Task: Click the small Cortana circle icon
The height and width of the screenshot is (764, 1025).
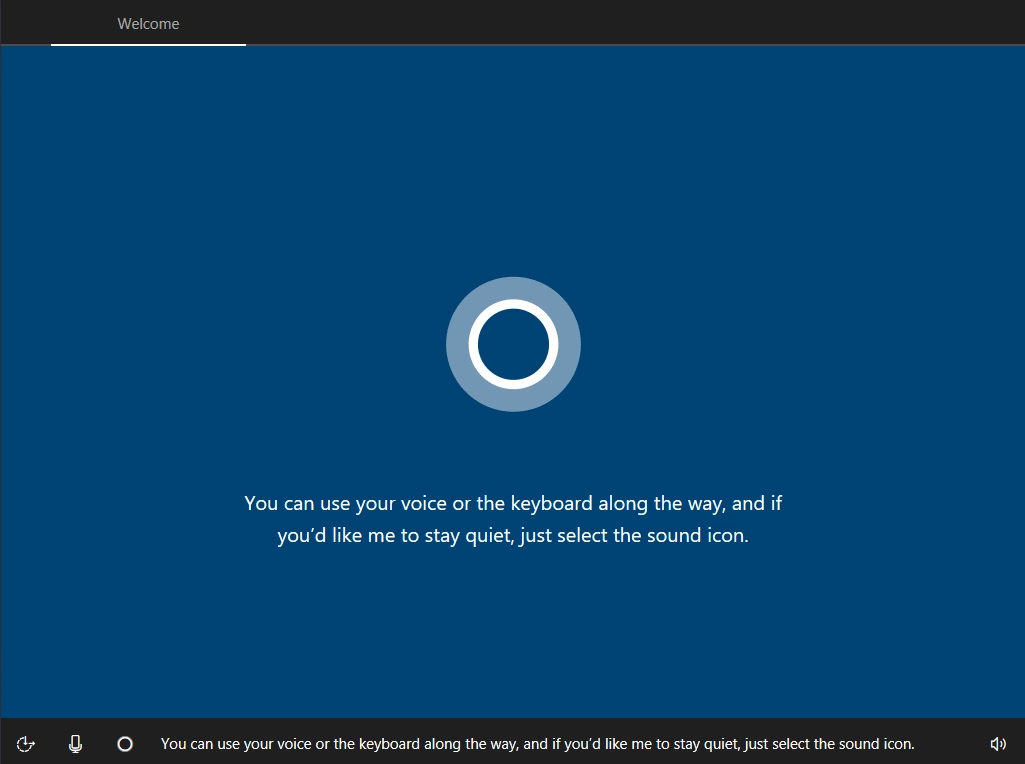Action: 125,744
